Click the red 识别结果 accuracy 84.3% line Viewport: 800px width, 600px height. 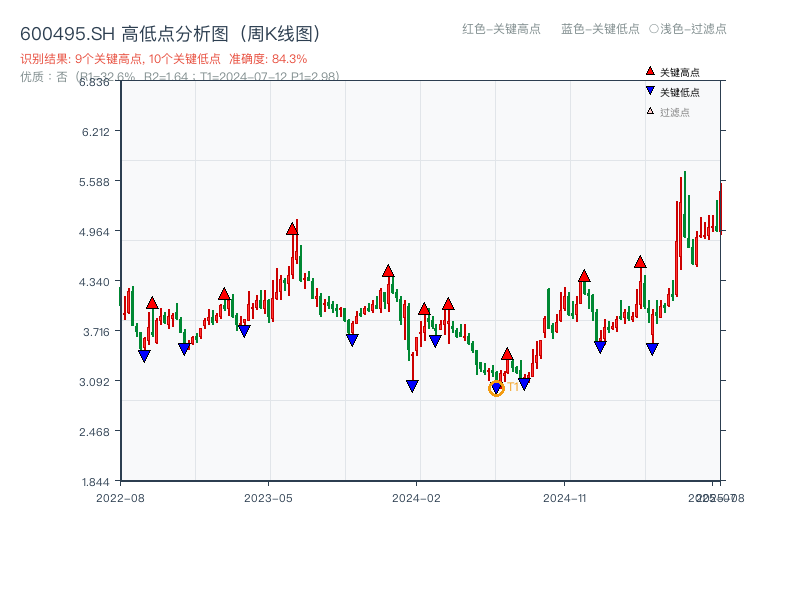164,59
